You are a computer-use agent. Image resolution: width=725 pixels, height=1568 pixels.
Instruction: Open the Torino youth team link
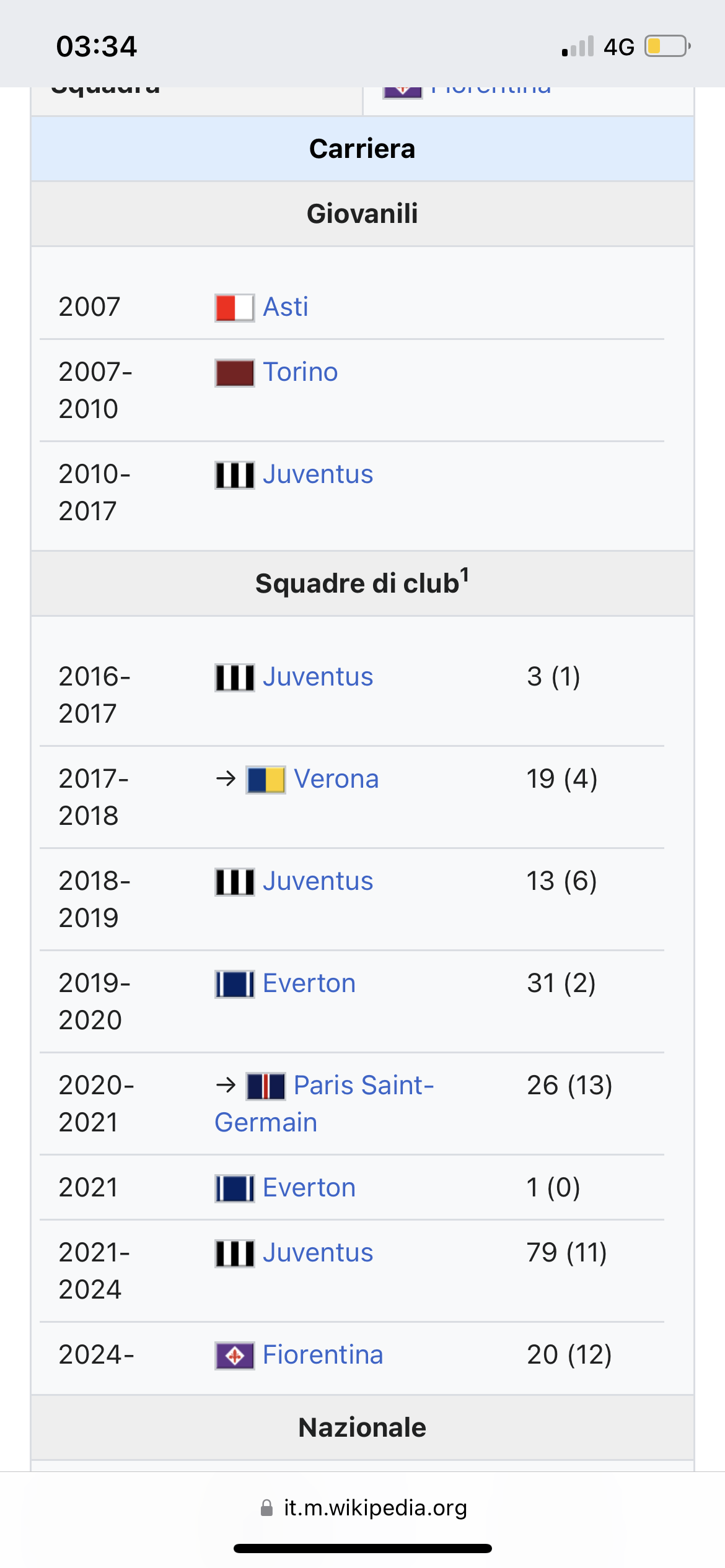301,372
